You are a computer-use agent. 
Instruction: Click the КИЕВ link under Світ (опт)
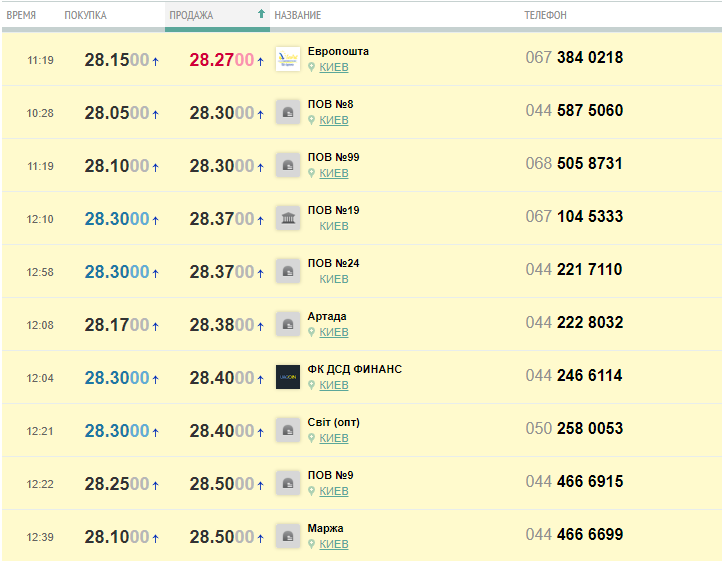(334, 438)
